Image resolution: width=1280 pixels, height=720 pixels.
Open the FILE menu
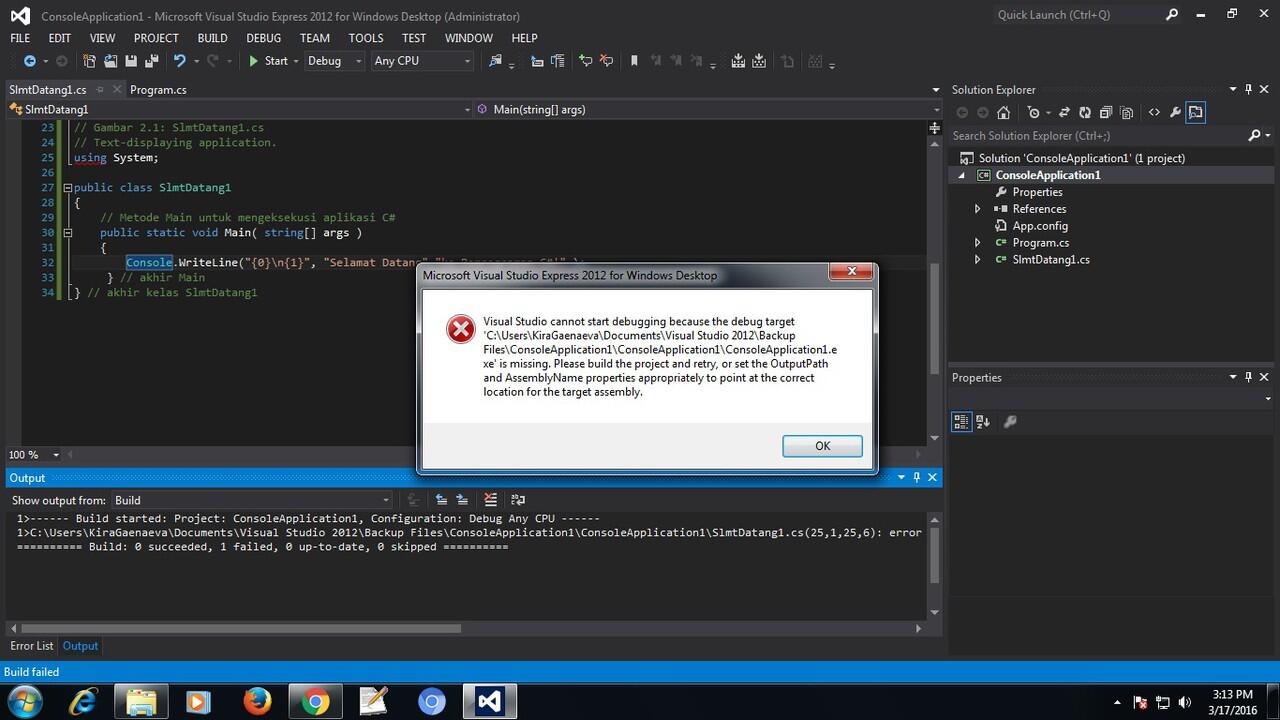pyautogui.click(x=20, y=38)
